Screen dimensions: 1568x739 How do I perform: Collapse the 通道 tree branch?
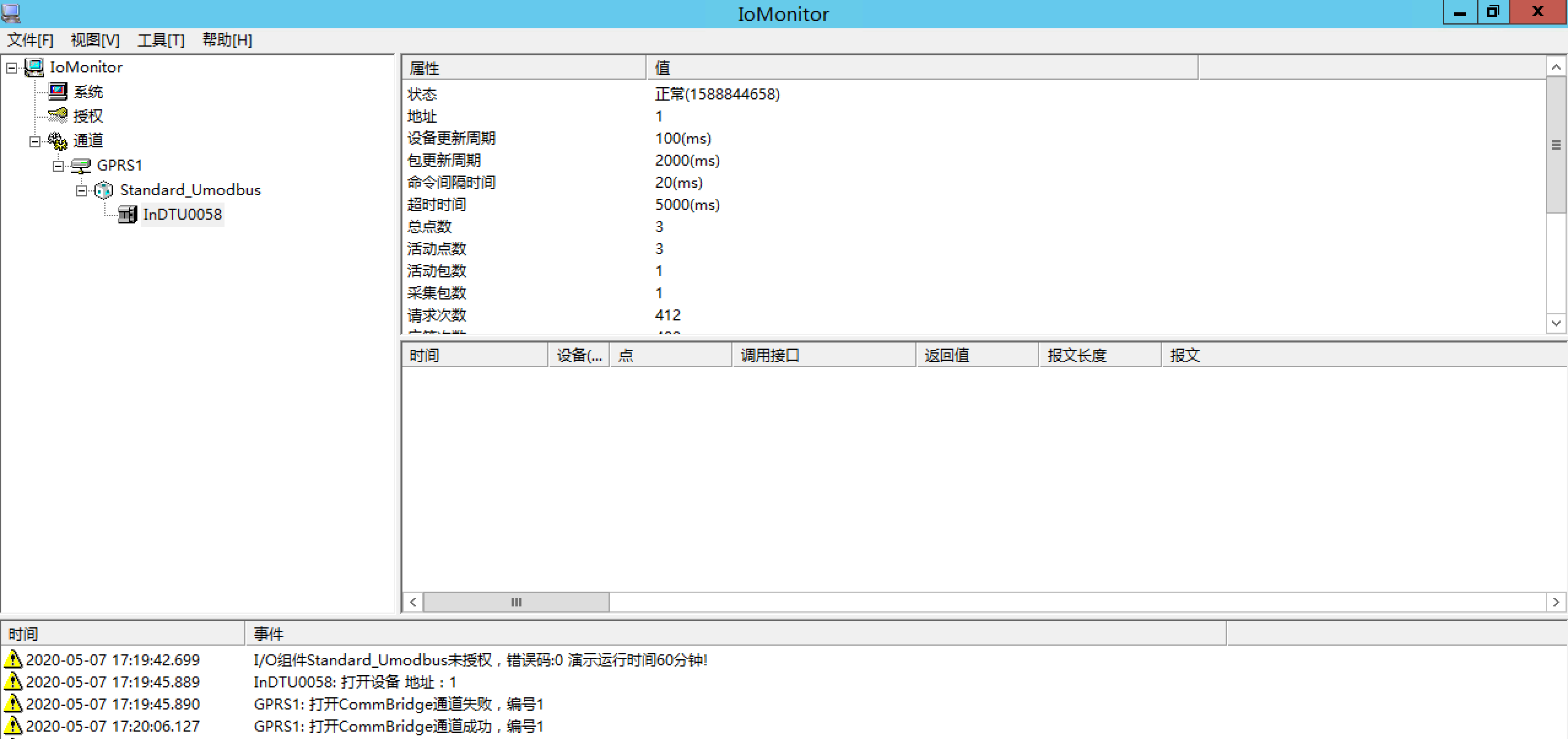[x=35, y=141]
